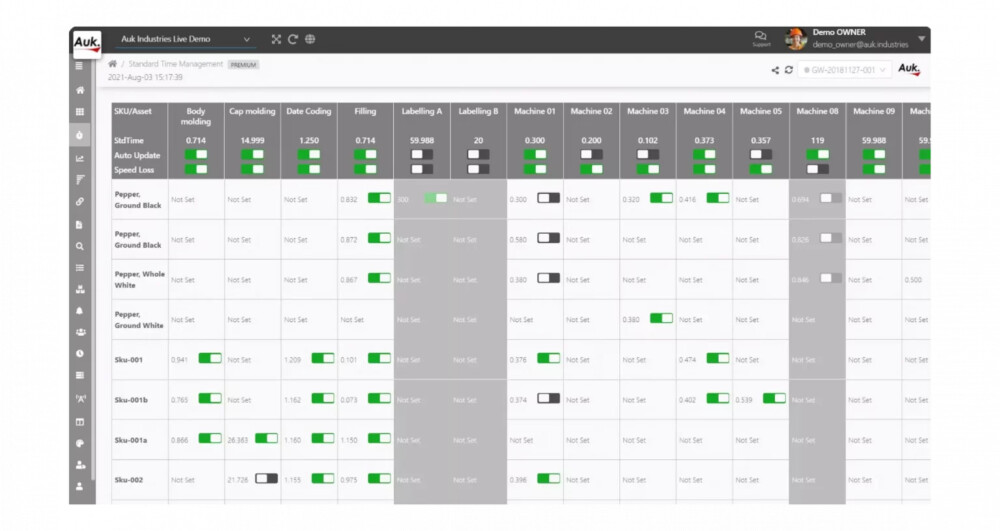The height and width of the screenshot is (531, 1000).
Task: Click the share icon near gateway selector
Action: point(775,70)
